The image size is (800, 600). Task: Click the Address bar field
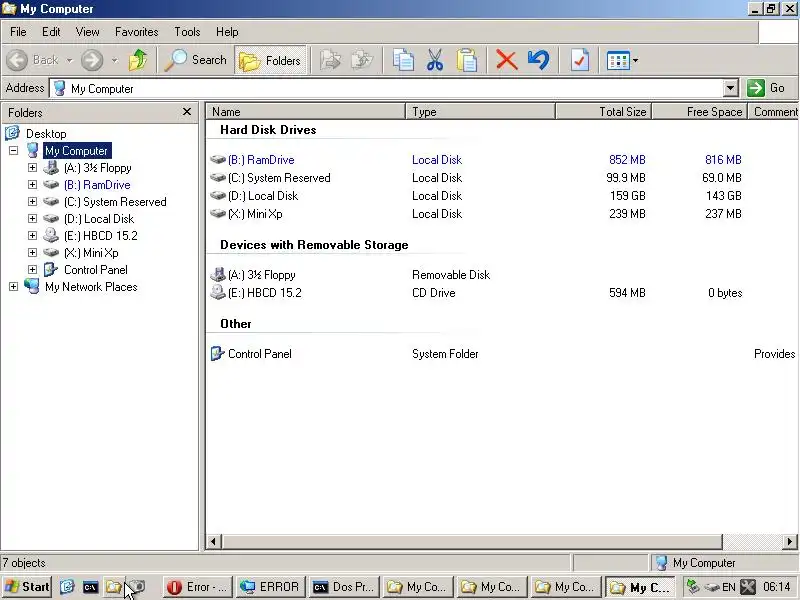pos(394,88)
